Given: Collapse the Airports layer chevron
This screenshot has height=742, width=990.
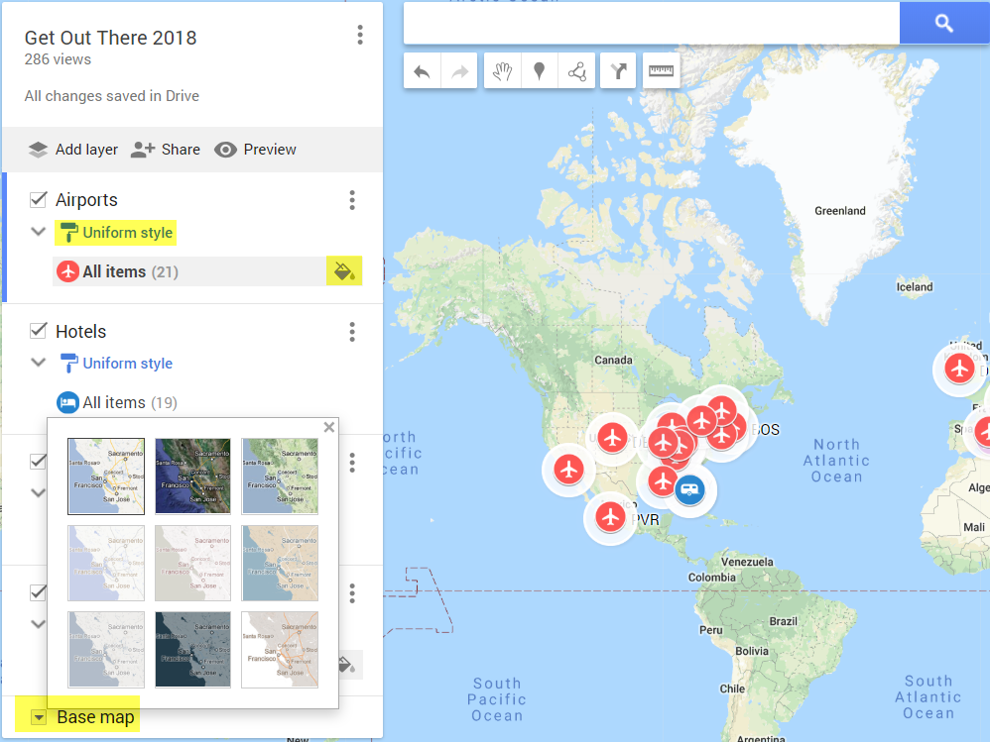Looking at the screenshot, I should point(39,232).
